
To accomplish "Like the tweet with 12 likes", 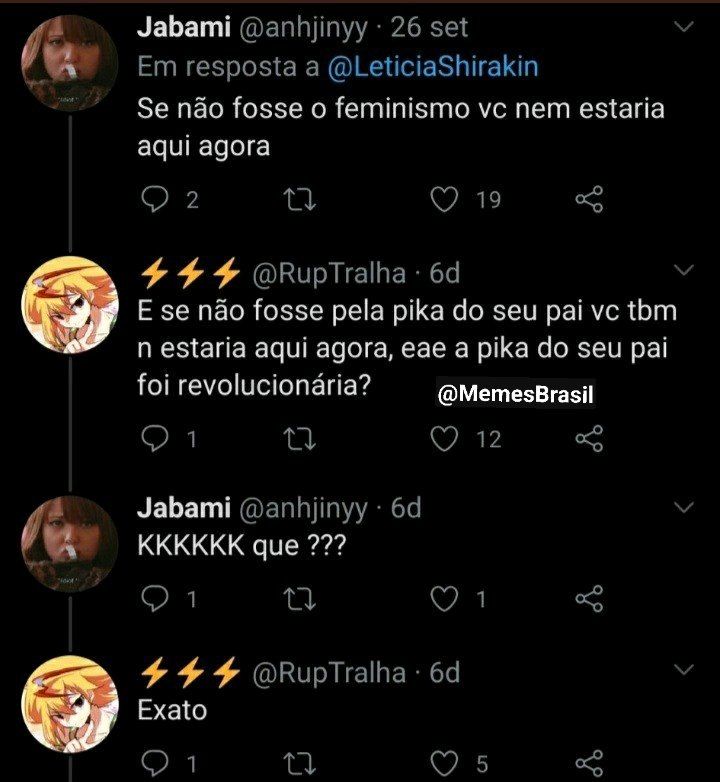I will tap(444, 439).
